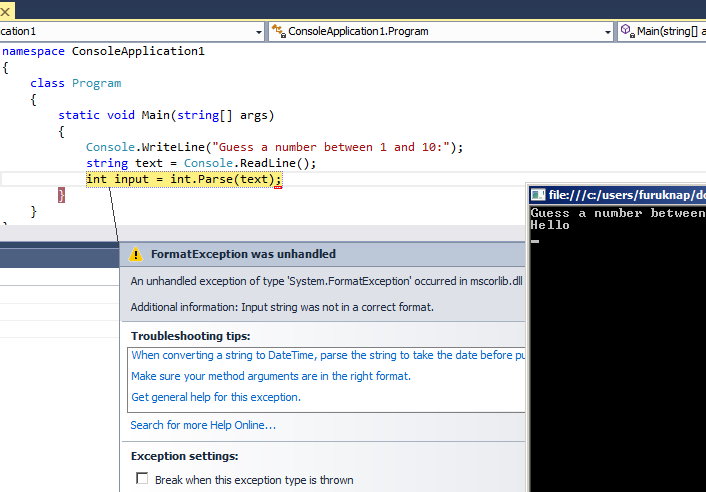
Task: Click the Hello text in console window
Action: point(550,225)
